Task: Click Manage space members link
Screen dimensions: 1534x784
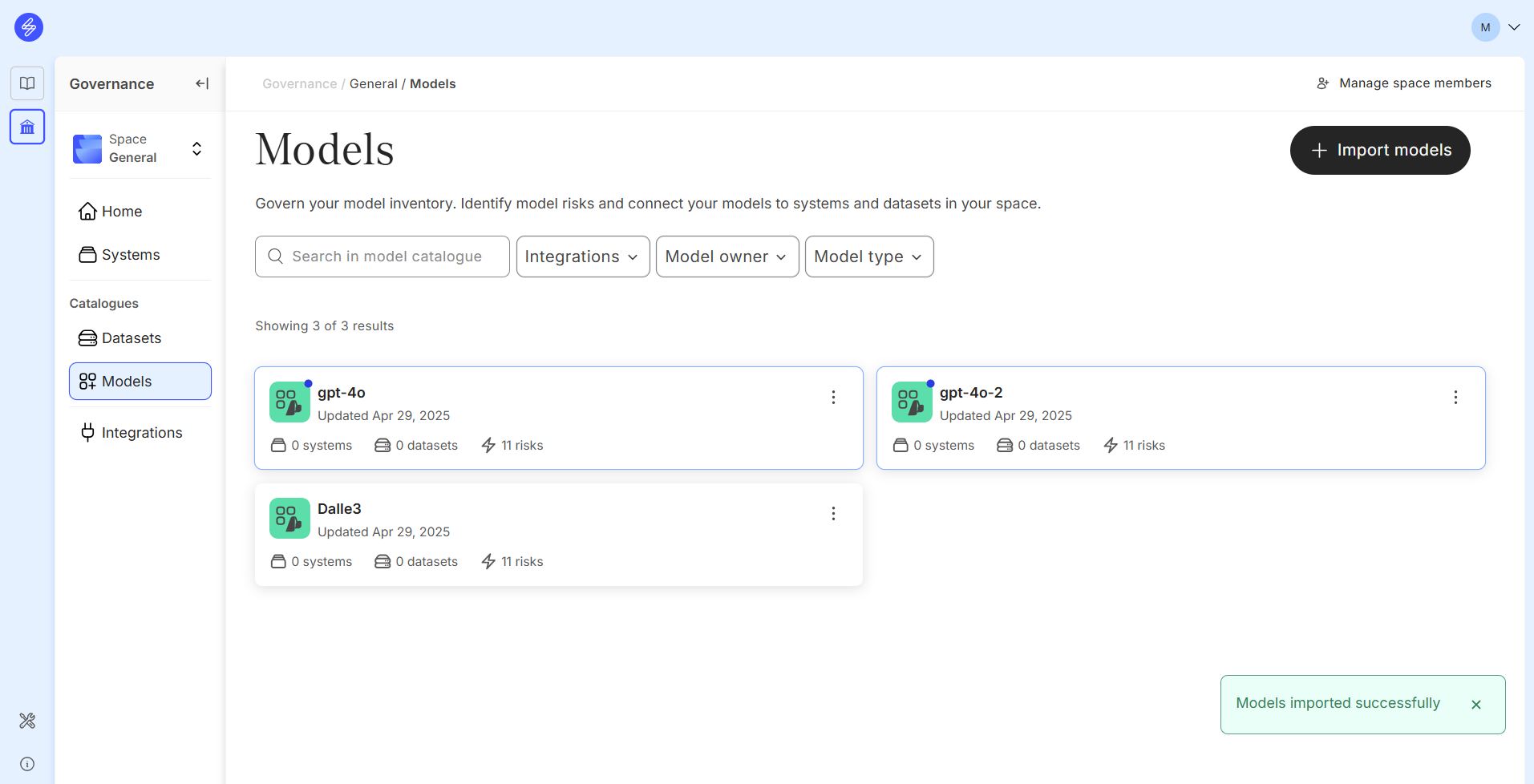Action: [1404, 83]
